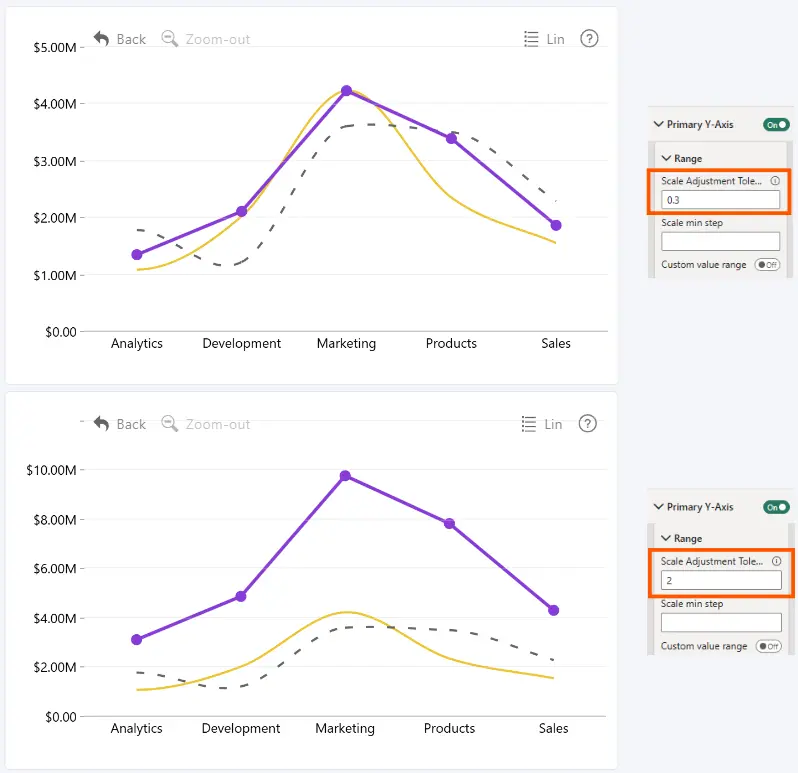Click the Development purple data point in bottom chart

pos(241,596)
